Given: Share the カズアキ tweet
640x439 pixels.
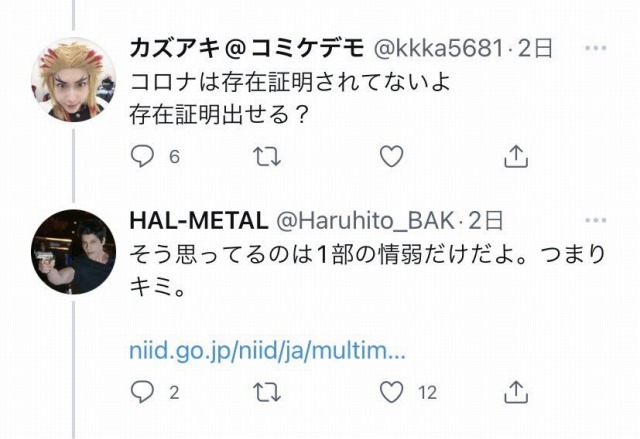Looking at the screenshot, I should (516, 156).
